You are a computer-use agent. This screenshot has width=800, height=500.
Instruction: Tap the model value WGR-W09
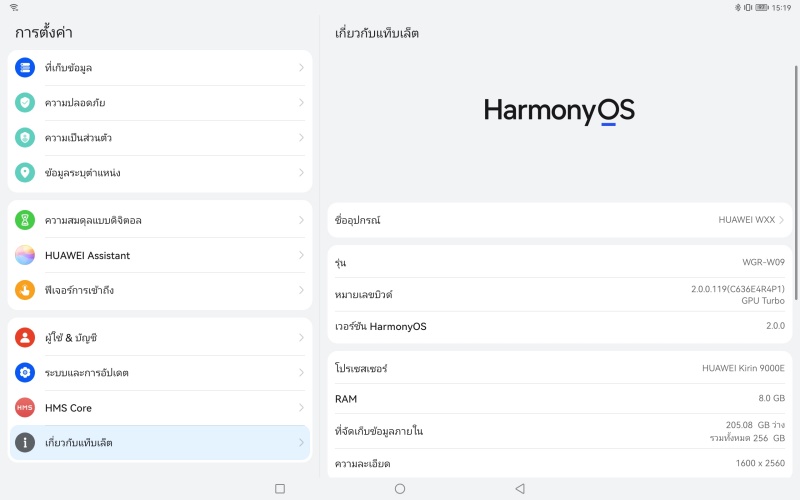tap(763, 262)
